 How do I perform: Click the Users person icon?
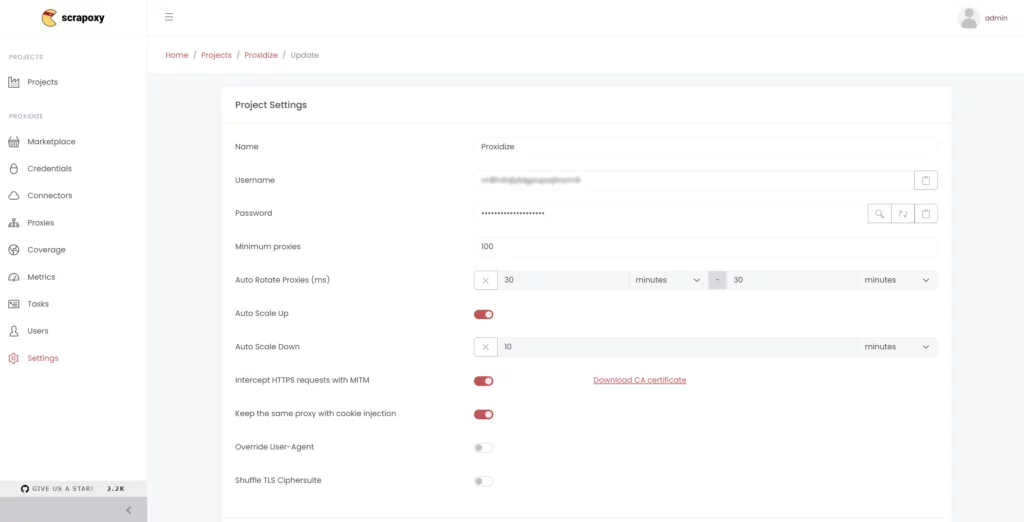tap(14, 331)
